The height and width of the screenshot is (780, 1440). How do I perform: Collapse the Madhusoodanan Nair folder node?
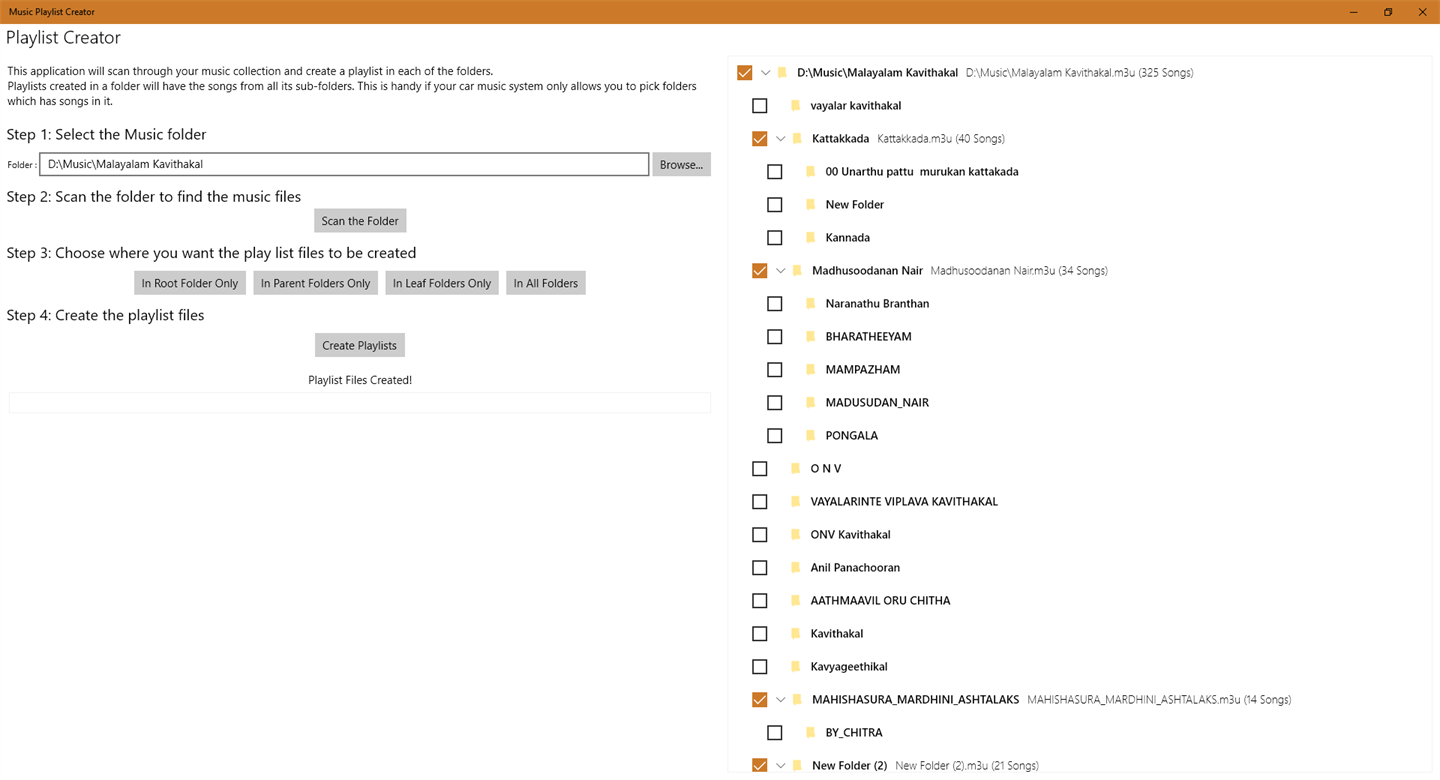tap(781, 270)
